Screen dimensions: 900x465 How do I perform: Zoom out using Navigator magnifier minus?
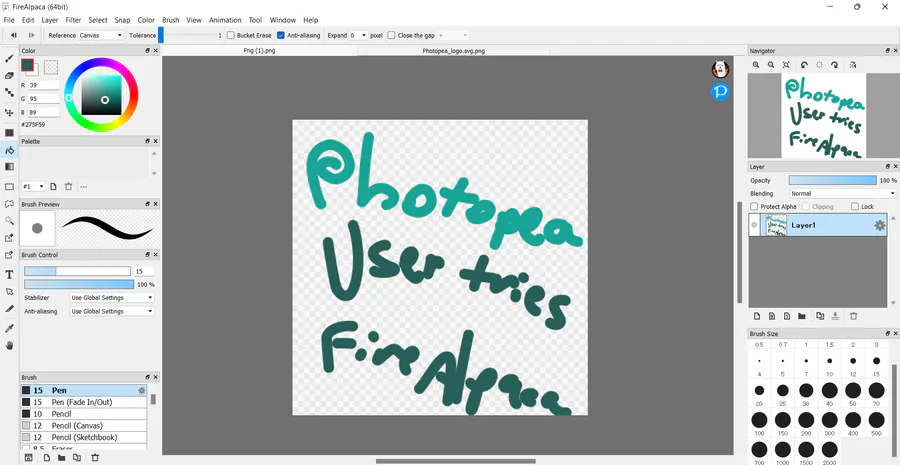(x=771, y=65)
